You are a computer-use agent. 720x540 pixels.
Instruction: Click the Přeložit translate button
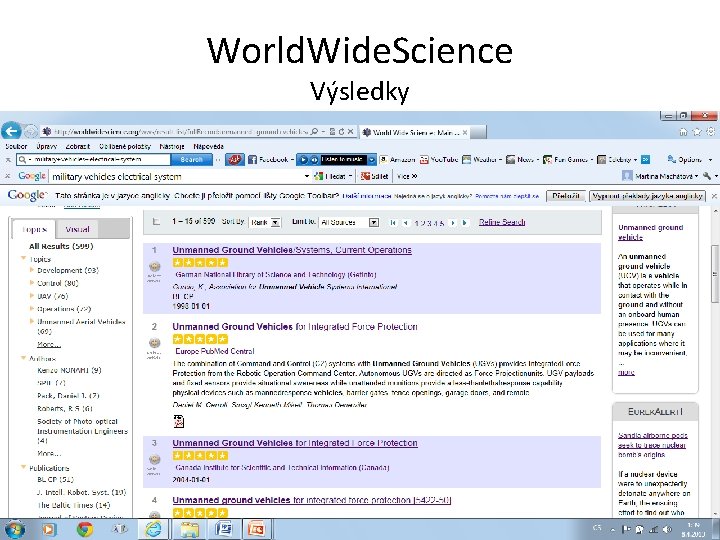[566, 196]
